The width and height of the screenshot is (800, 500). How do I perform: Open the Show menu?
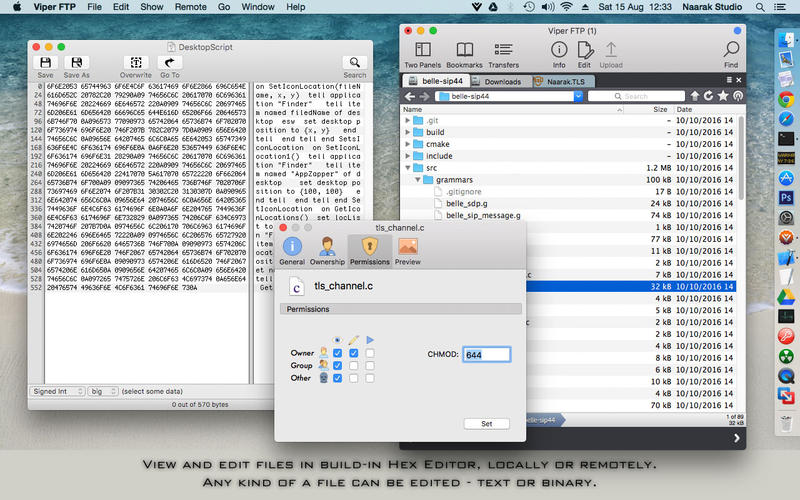click(152, 7)
